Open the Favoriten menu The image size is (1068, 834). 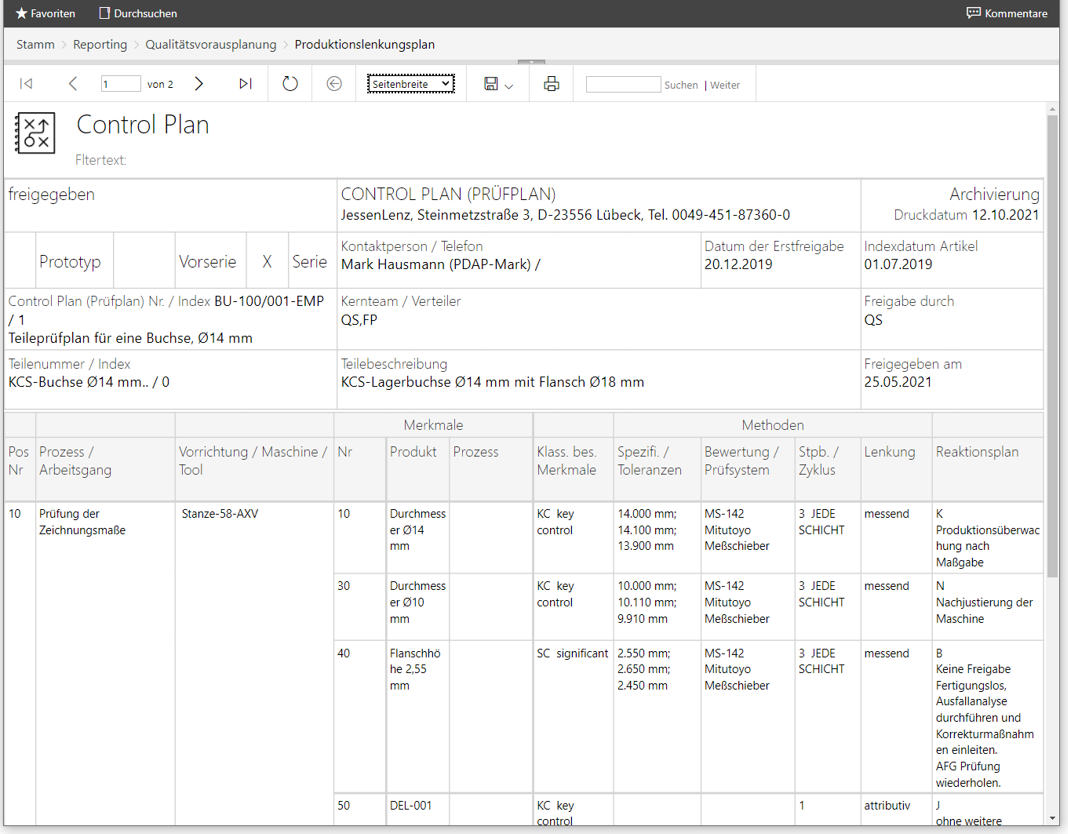(x=45, y=14)
